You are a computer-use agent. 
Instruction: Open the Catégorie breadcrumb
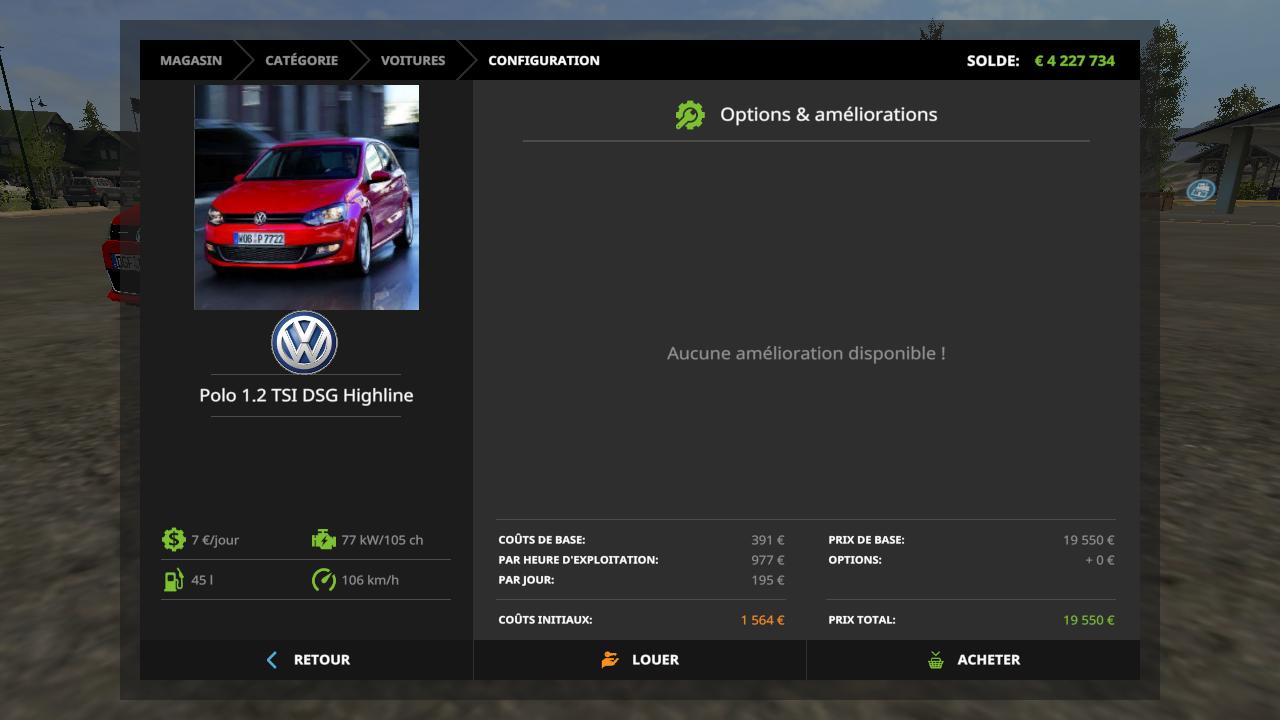click(301, 60)
